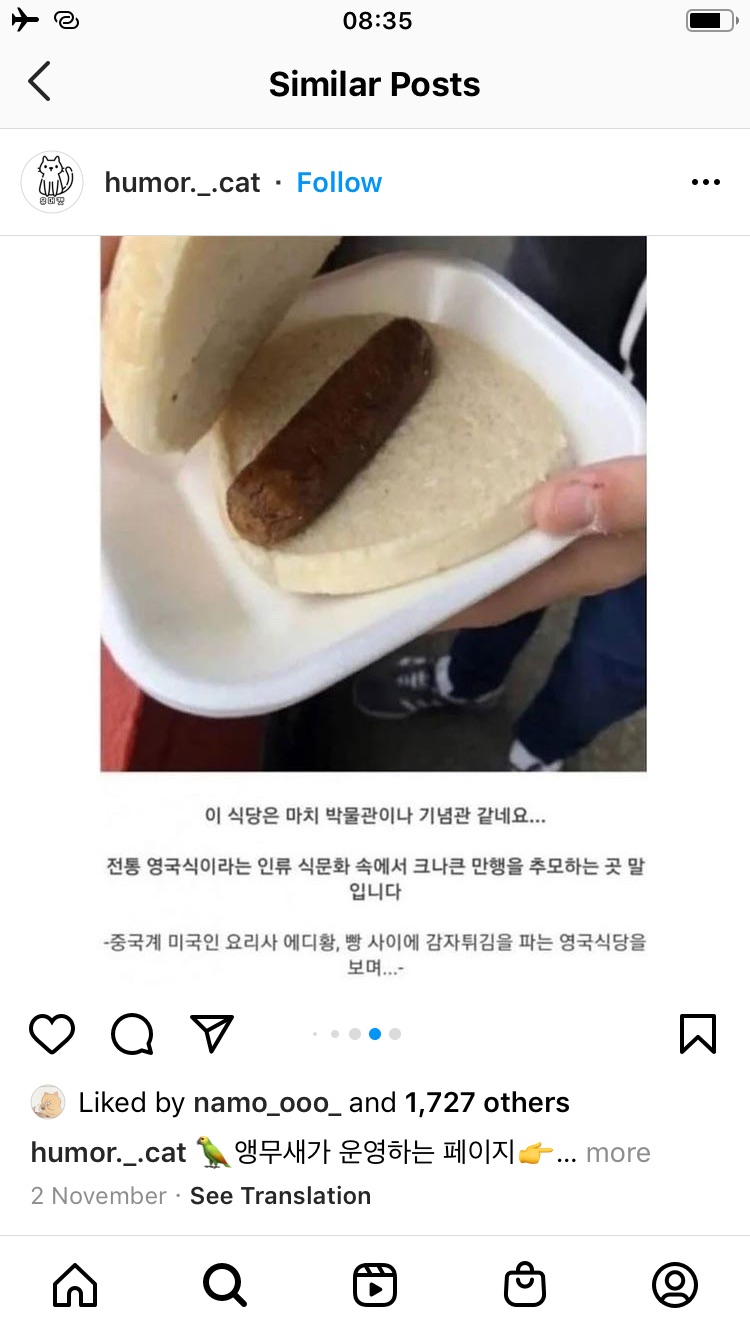Open the humor._.cat profile picture
This screenshot has height=1334, width=750.
52,182
